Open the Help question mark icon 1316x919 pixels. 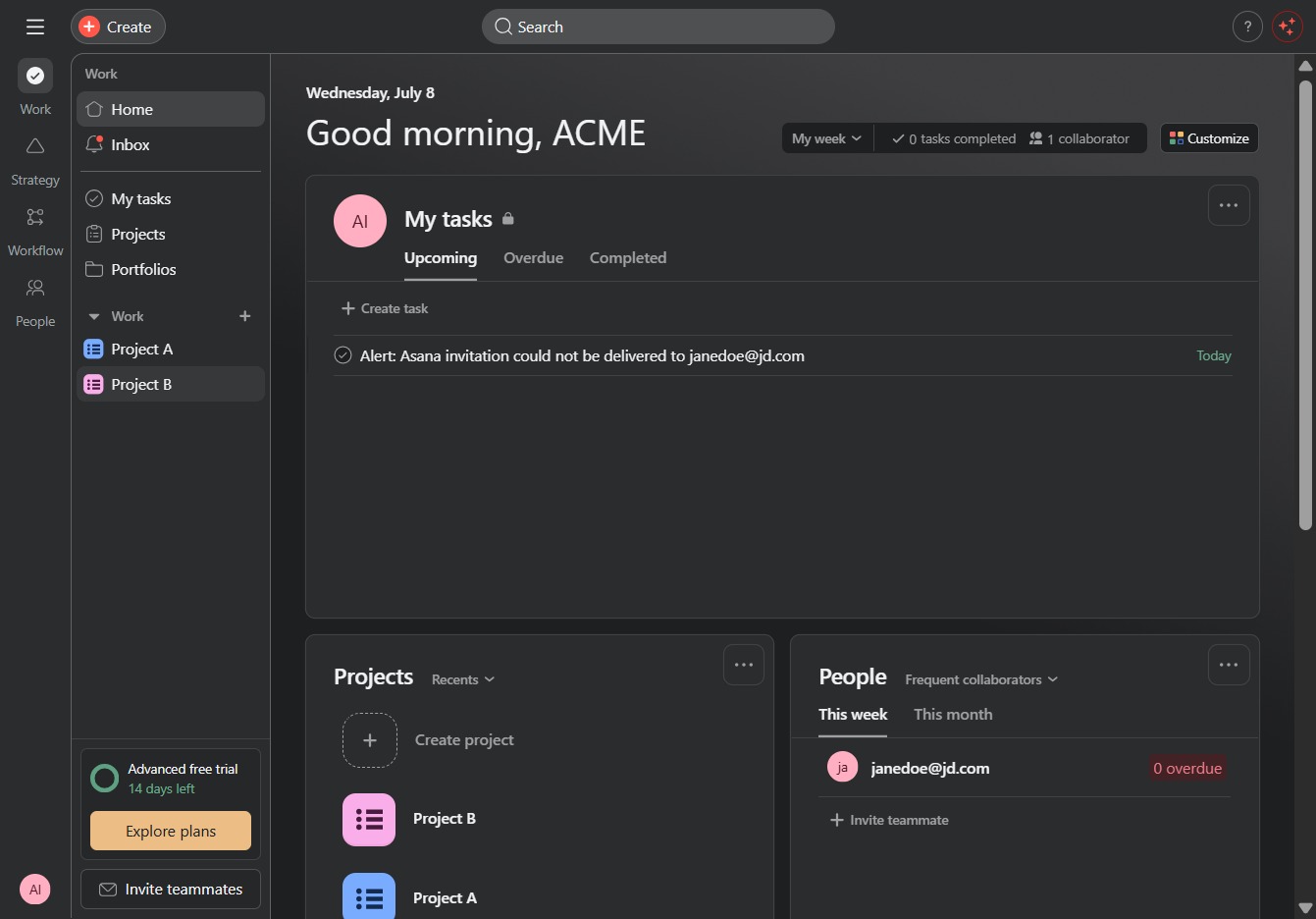click(1247, 27)
